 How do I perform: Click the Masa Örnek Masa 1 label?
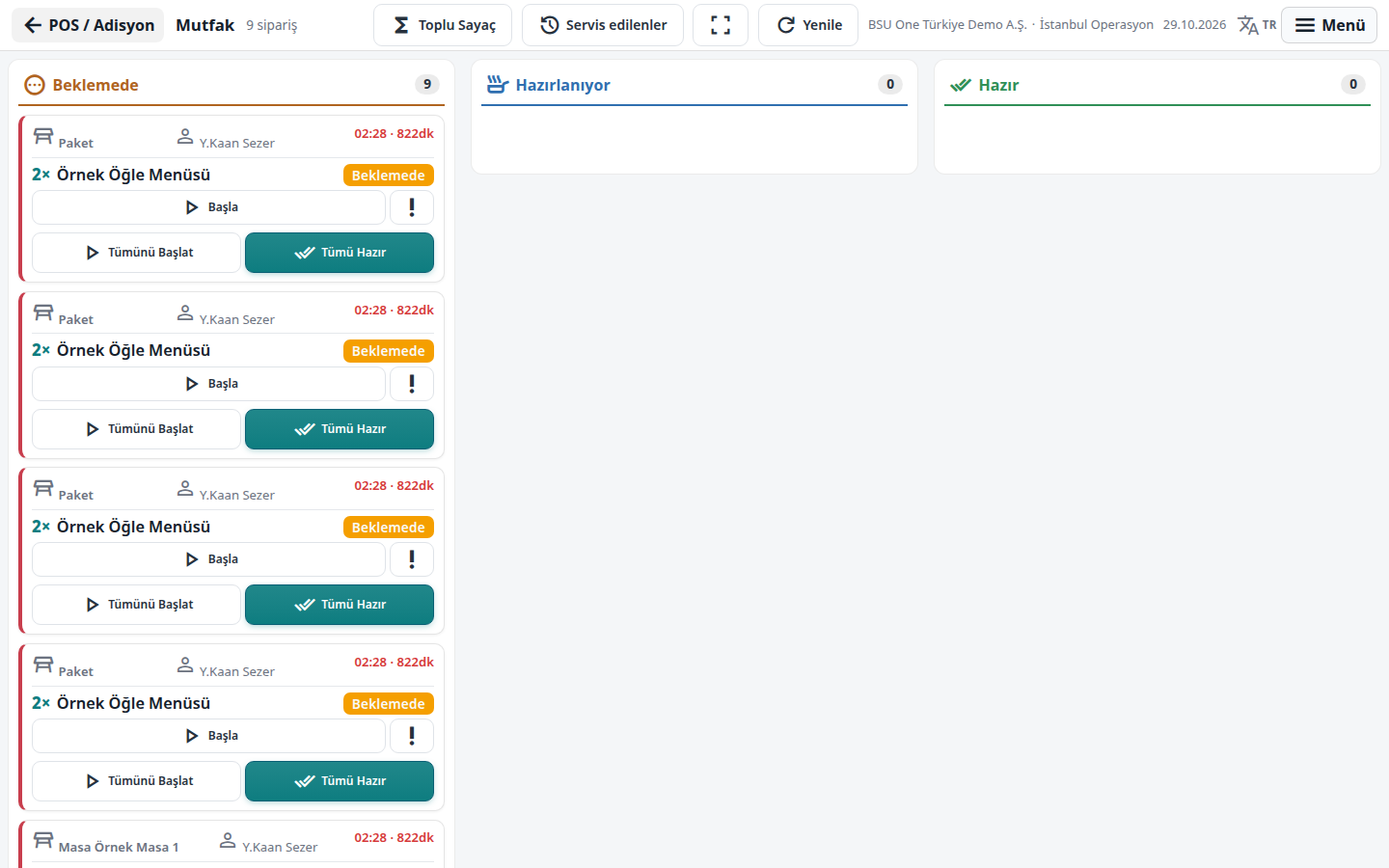[x=119, y=847]
